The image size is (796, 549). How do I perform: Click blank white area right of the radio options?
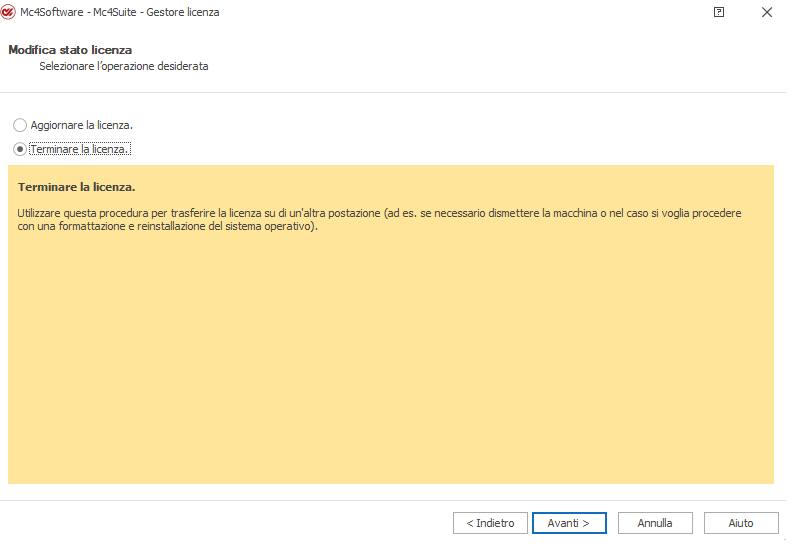(x=450, y=137)
